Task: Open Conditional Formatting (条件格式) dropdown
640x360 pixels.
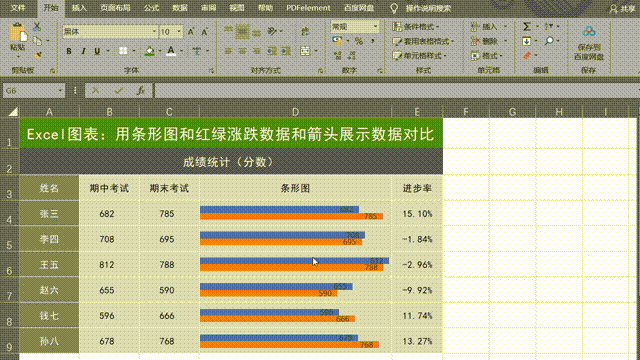Action: coord(416,27)
